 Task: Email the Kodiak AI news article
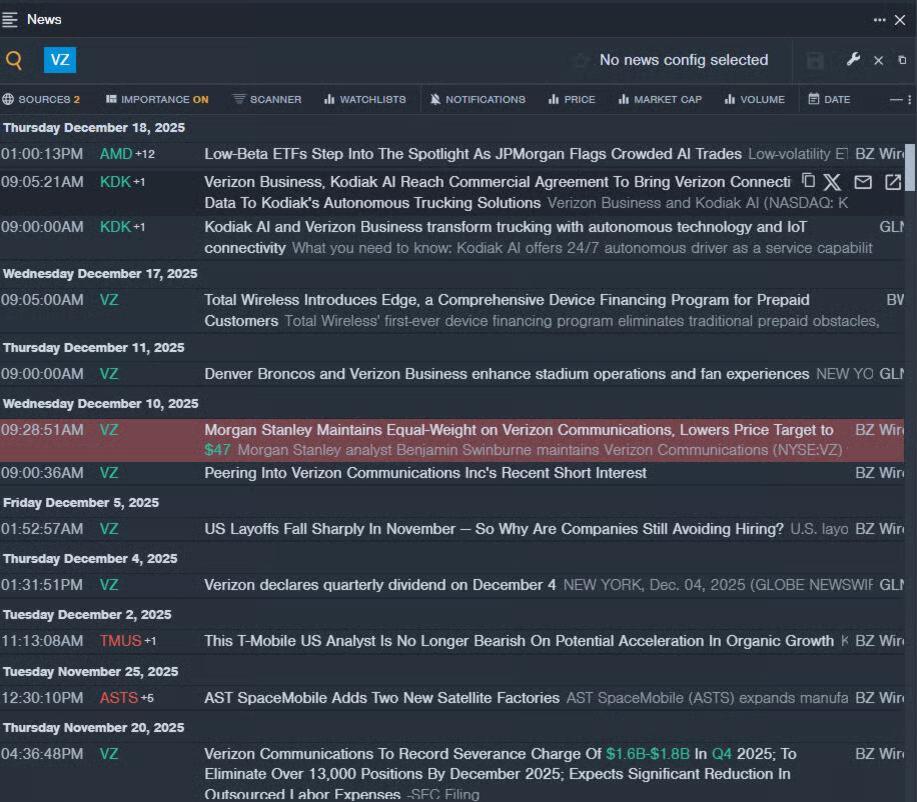tap(863, 182)
